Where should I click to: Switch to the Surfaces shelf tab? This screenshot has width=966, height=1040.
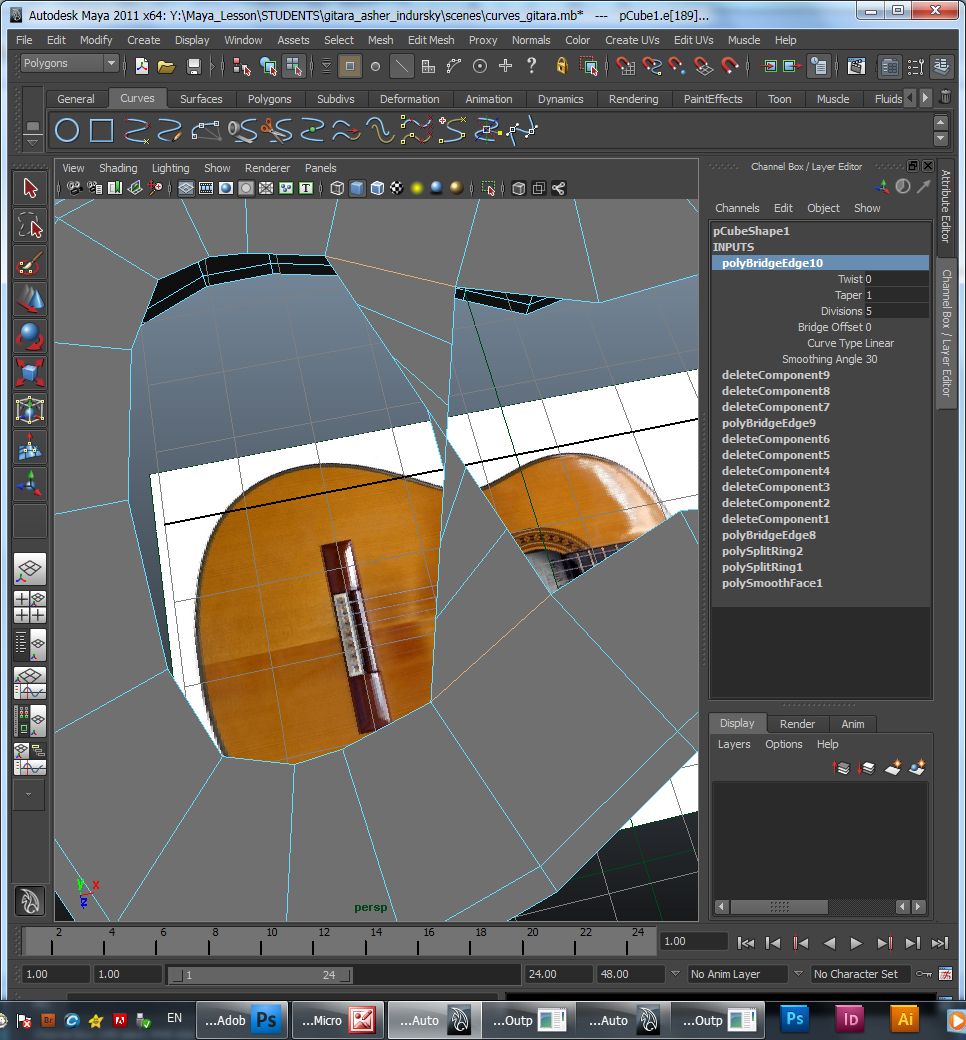[x=201, y=99]
